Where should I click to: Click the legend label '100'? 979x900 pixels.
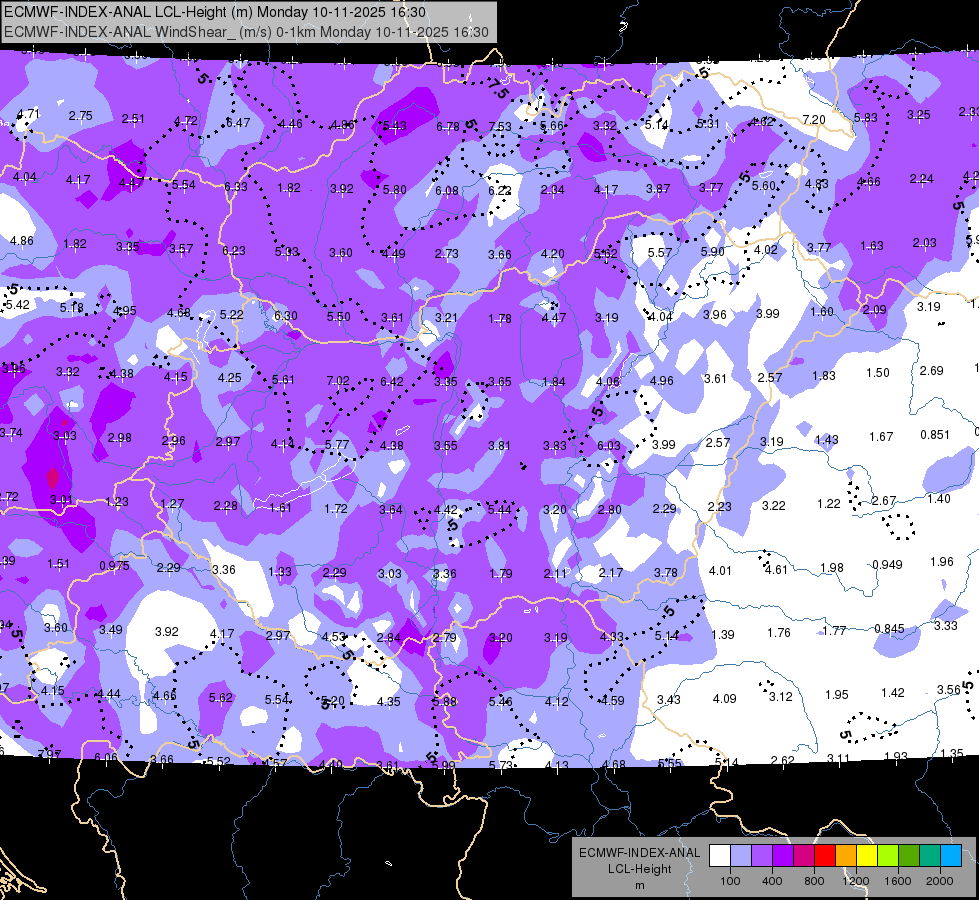click(x=730, y=881)
